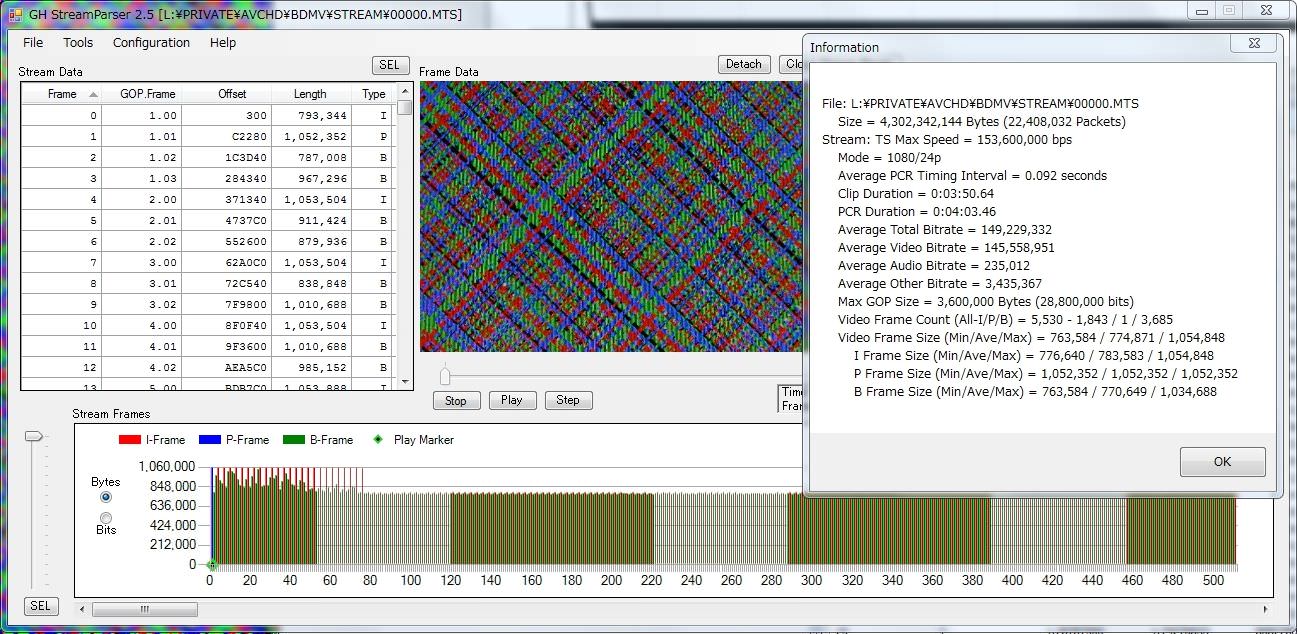Select the Bits radio button
Image resolution: width=1297 pixels, height=634 pixels.
106,517
